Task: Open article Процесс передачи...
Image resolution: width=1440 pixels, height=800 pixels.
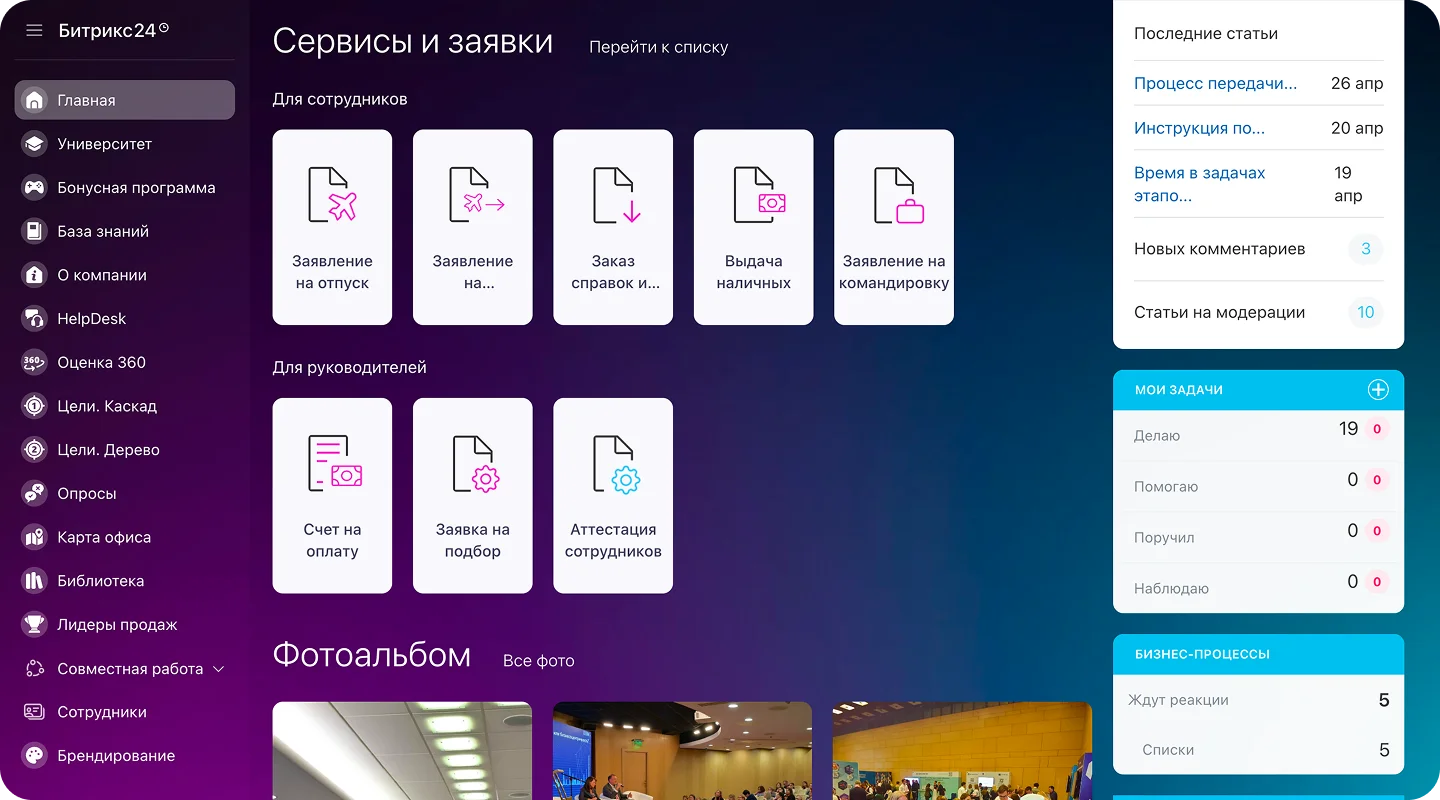Action: [1215, 83]
